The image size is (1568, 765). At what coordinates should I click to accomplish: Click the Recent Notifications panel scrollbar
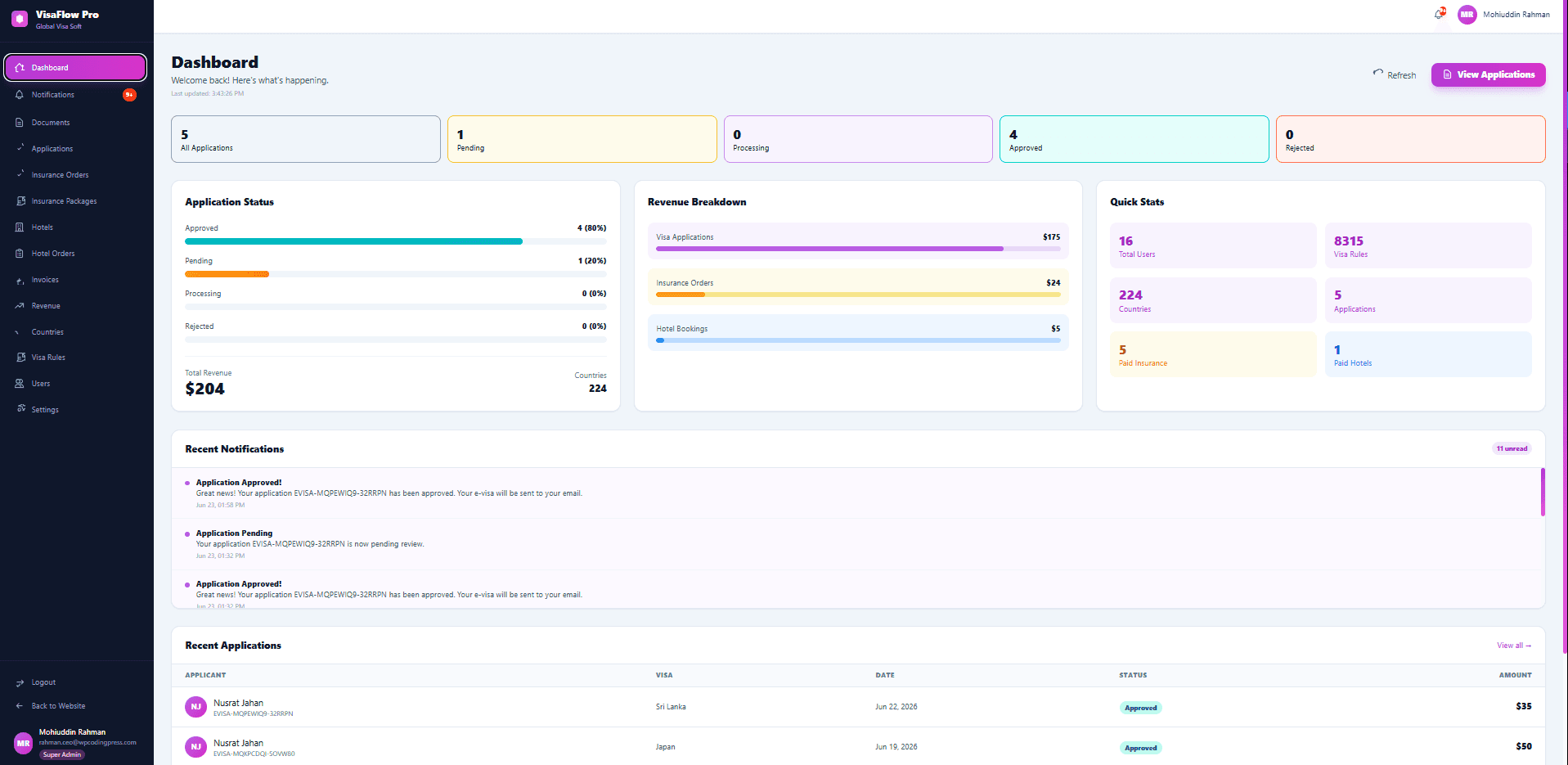(x=1543, y=492)
